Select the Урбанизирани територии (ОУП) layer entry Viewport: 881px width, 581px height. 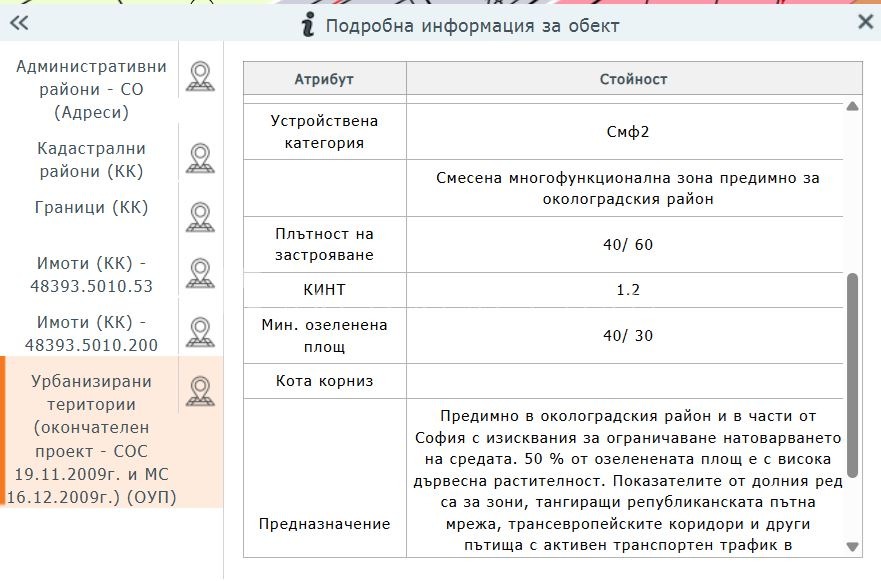[95, 440]
